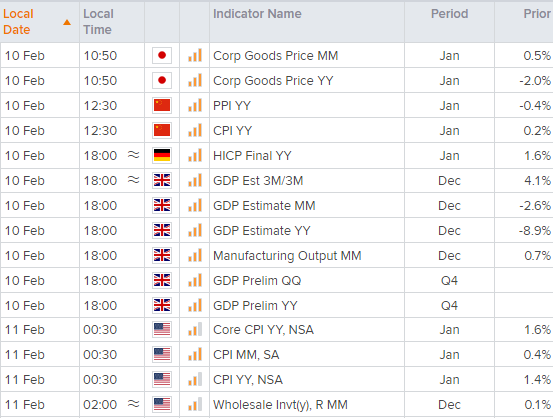The image size is (553, 418).
Task: Click the Prior column header
Action: click(537, 14)
